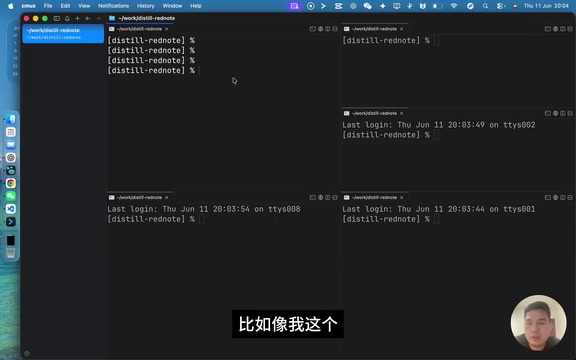This screenshot has width=576, height=360.
Task: Add a new terminal in the ttys002 pane
Action: (548, 113)
